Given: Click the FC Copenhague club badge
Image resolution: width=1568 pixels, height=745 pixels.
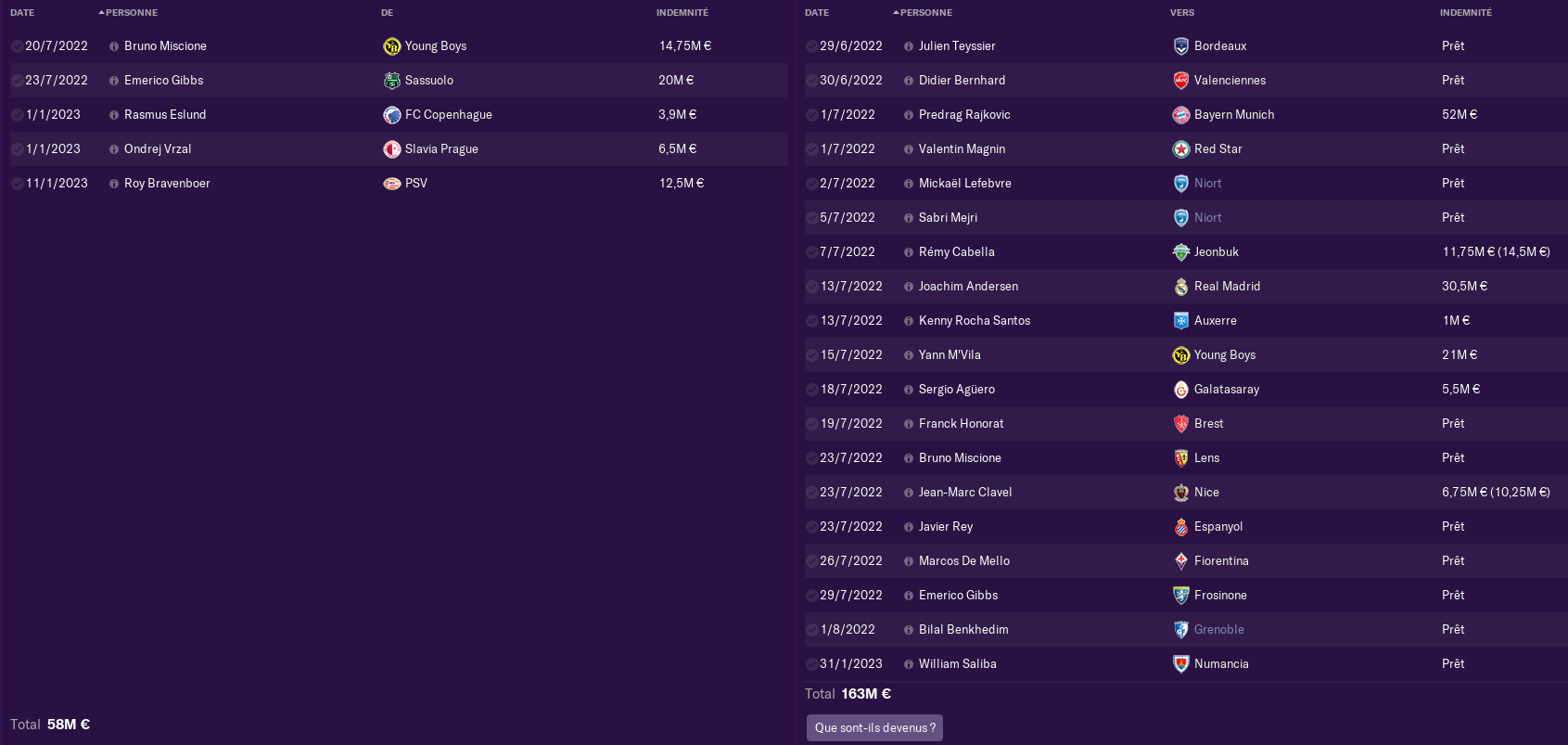Looking at the screenshot, I should [x=392, y=115].
